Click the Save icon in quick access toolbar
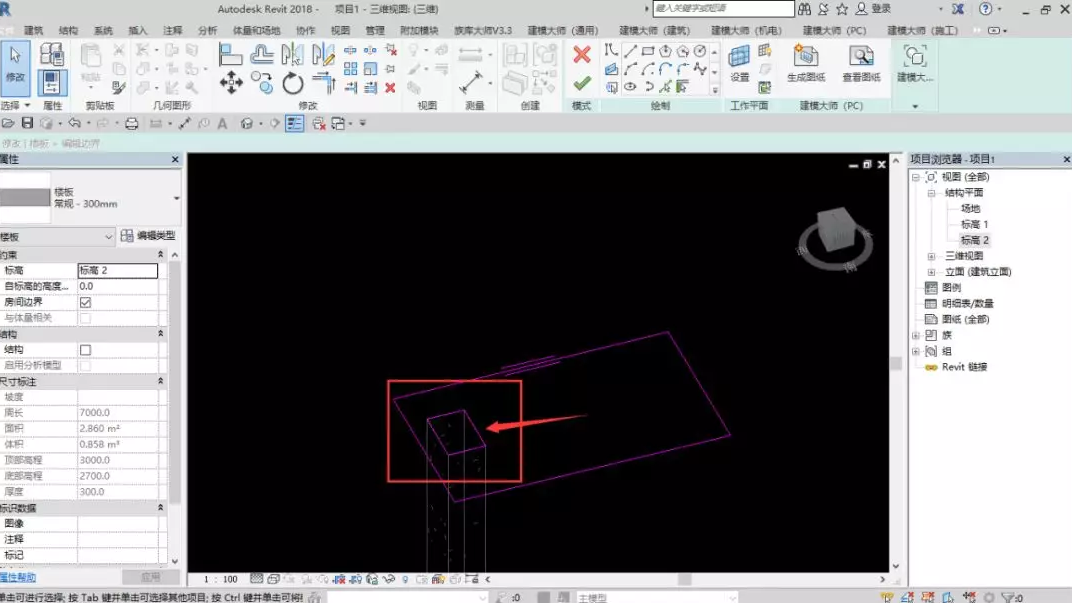The image size is (1072, 603). tap(27, 124)
